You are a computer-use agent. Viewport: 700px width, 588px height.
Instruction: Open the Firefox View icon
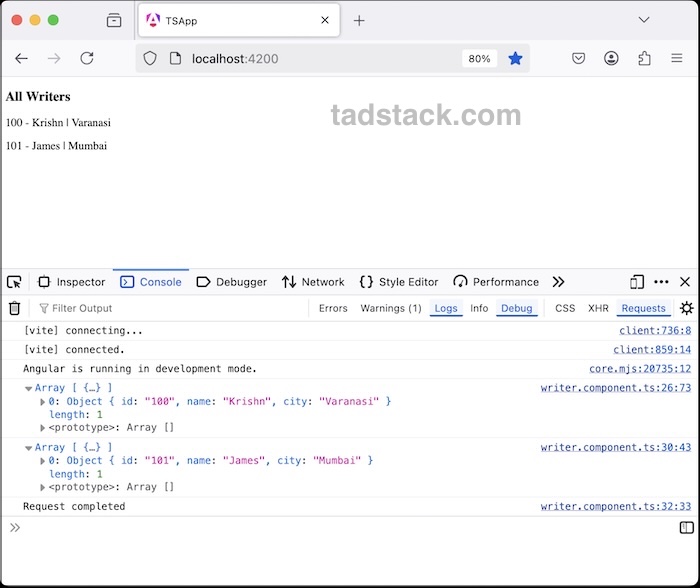point(114,21)
